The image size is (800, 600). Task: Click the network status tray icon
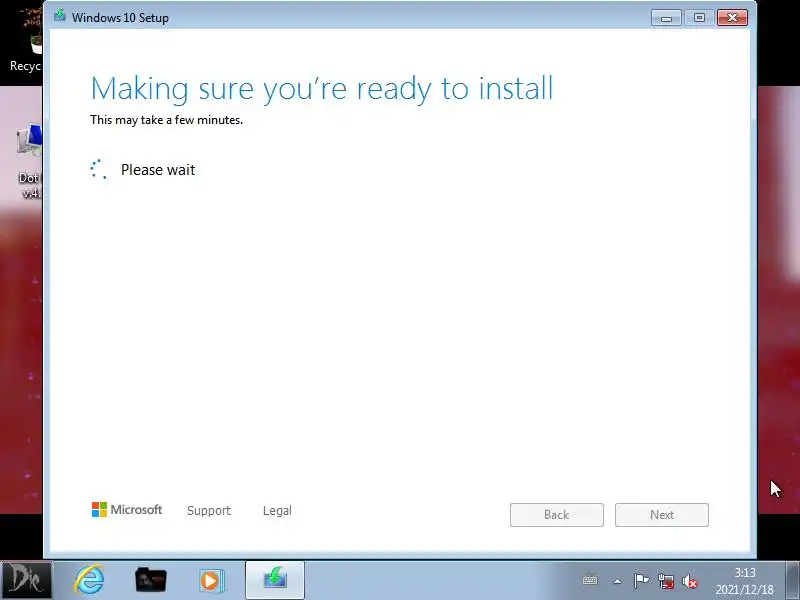point(666,581)
